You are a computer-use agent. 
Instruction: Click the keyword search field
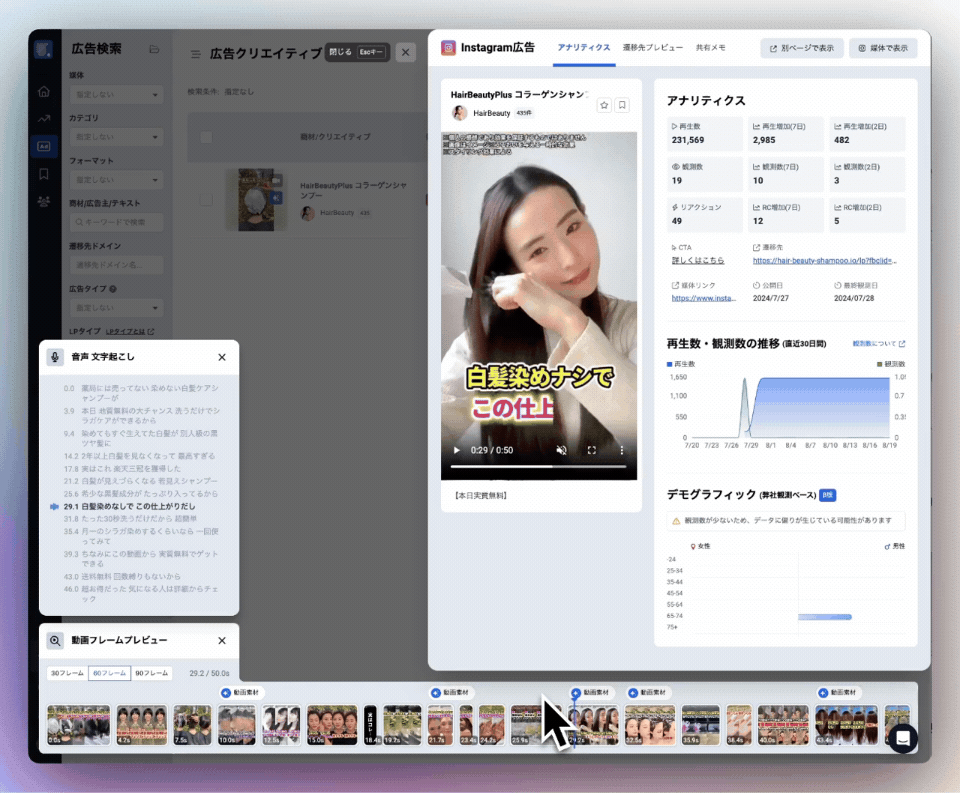click(116, 222)
